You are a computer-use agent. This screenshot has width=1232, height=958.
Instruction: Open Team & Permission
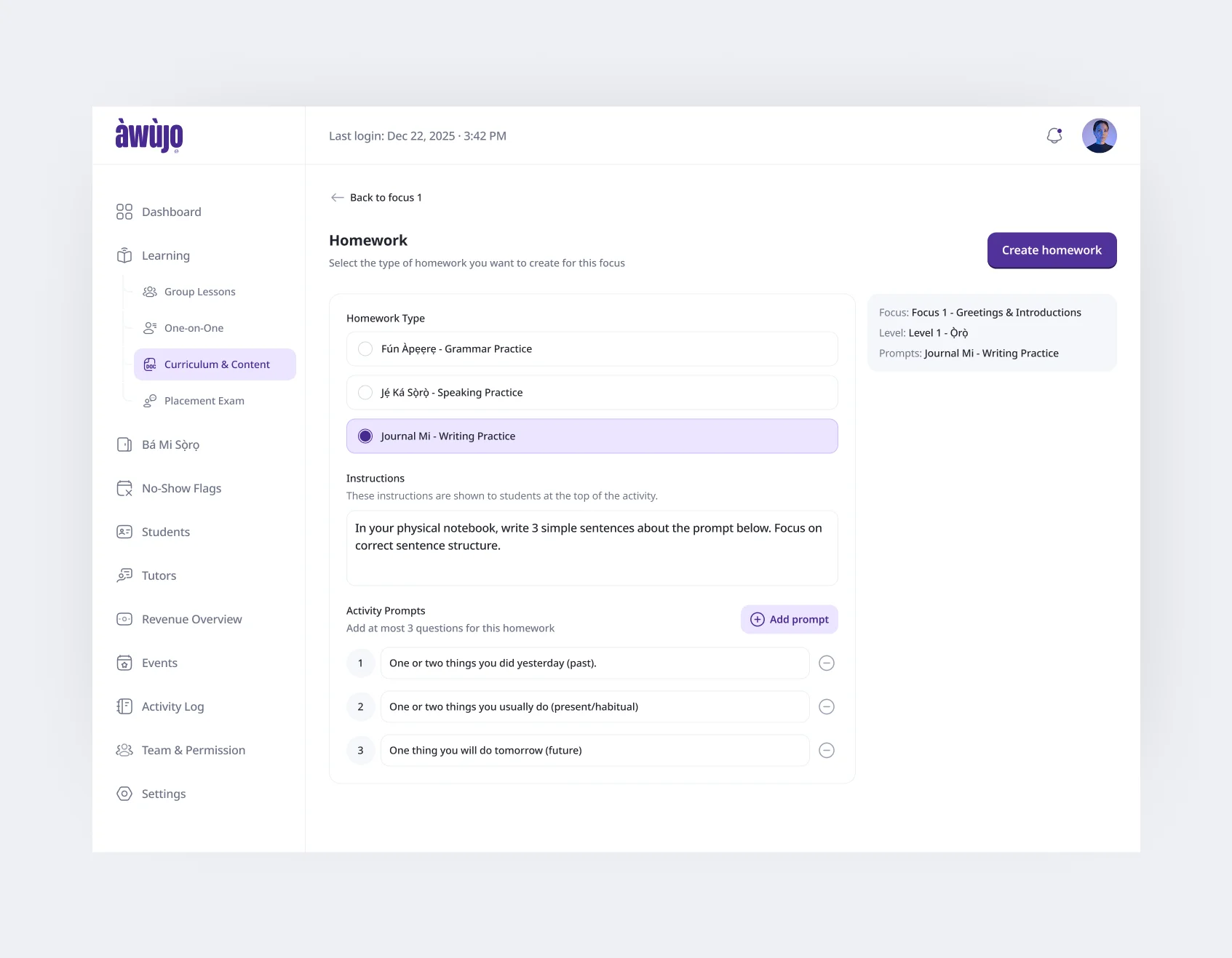pyautogui.click(x=194, y=750)
